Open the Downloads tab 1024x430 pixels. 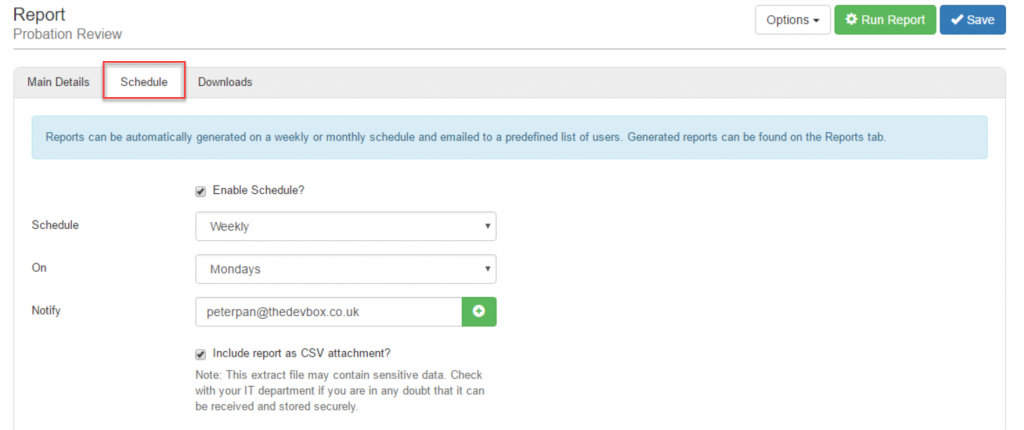click(225, 82)
